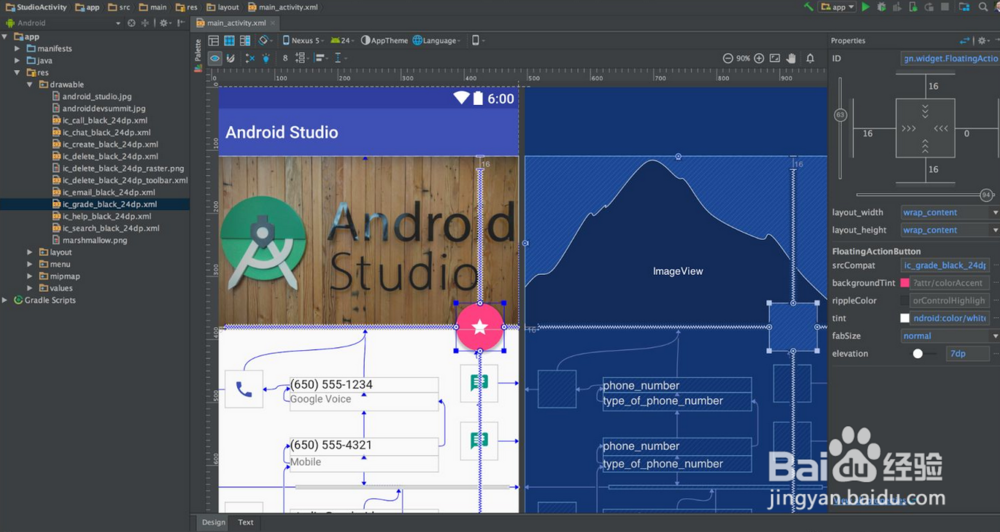Toggle the Autoconnect magnet button
This screenshot has height=532, width=1000.
(x=230, y=58)
